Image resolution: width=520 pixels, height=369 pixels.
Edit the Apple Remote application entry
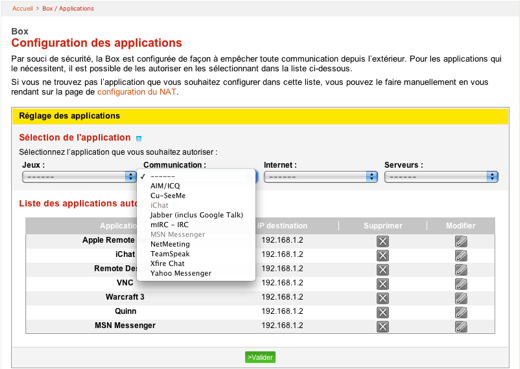click(x=461, y=241)
